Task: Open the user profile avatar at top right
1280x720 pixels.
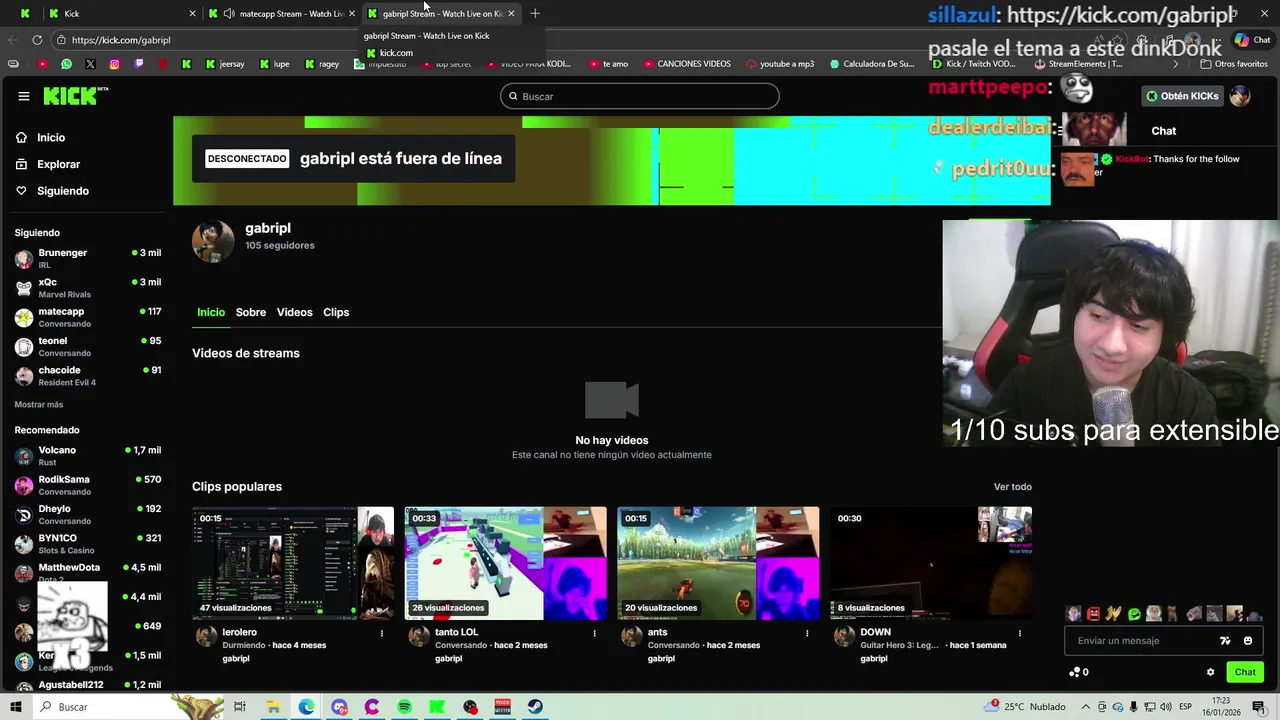Action: click(1240, 96)
